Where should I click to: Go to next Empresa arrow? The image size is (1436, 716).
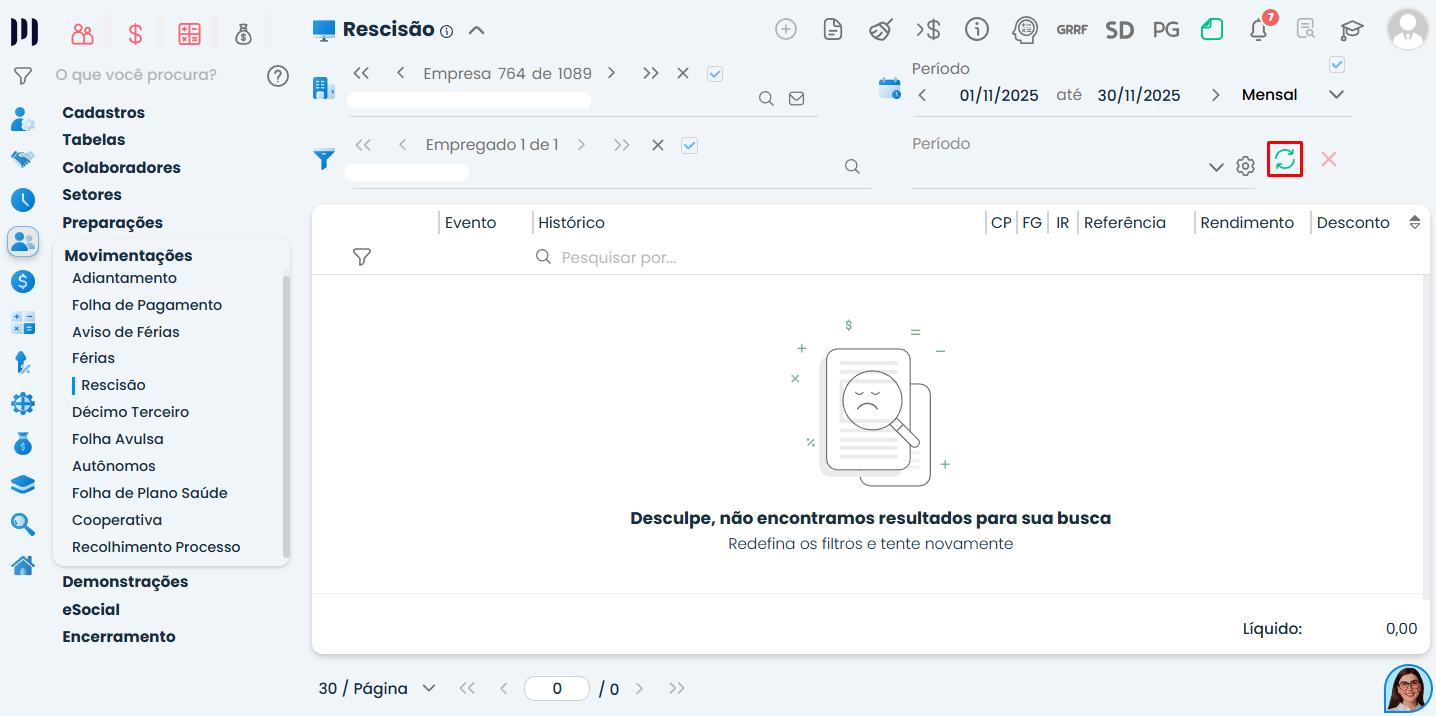pyautogui.click(x=611, y=73)
